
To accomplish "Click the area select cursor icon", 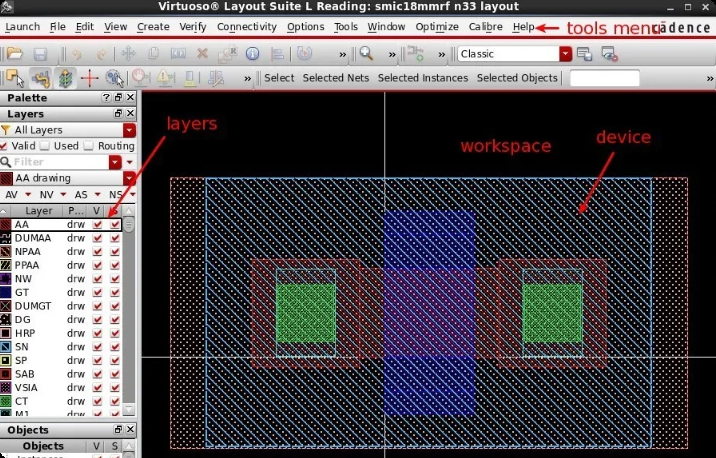I will click(114, 78).
